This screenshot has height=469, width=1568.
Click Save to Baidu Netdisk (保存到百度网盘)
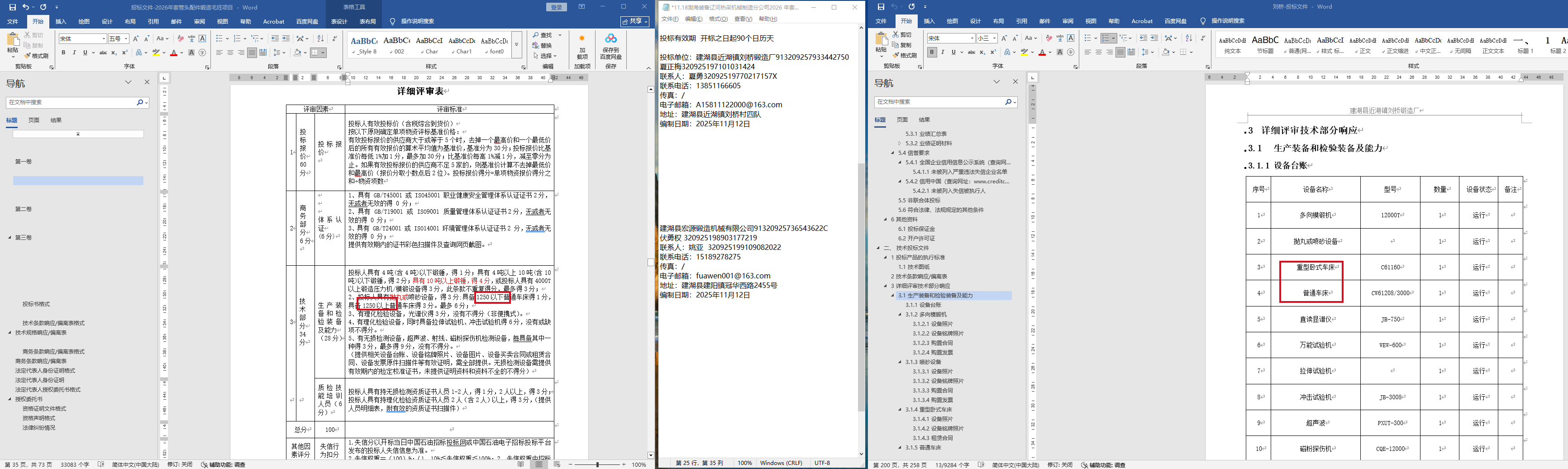610,46
